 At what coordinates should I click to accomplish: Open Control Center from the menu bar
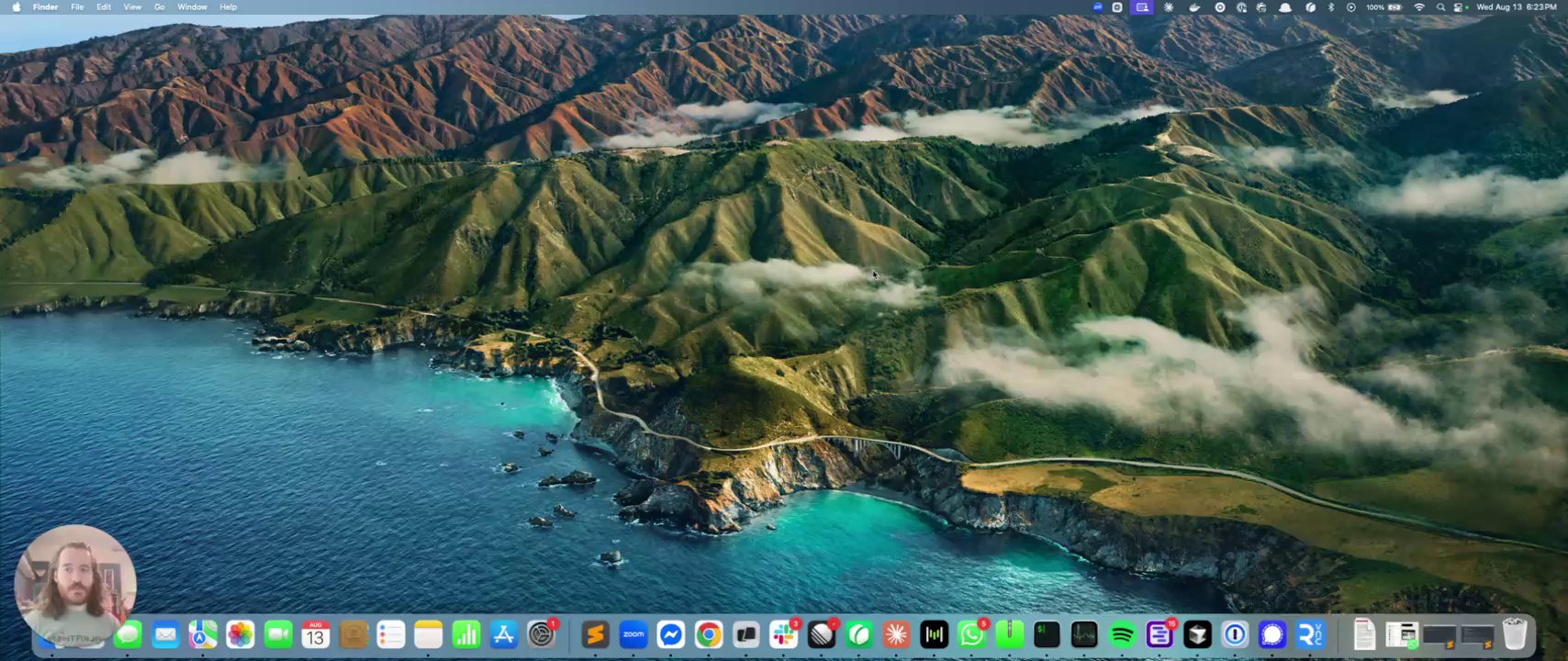click(1459, 7)
